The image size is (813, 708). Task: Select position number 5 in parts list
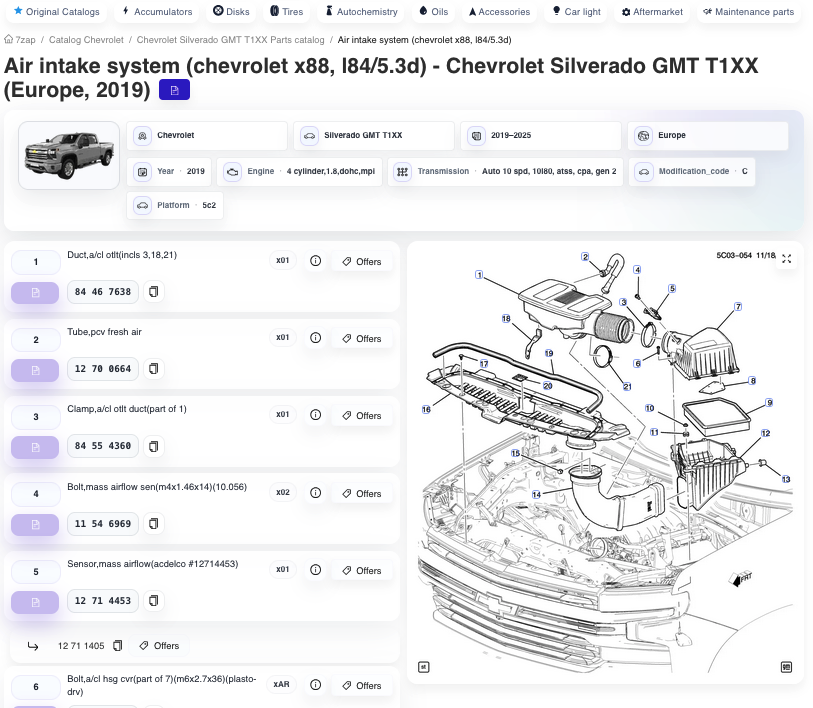click(x=36, y=572)
